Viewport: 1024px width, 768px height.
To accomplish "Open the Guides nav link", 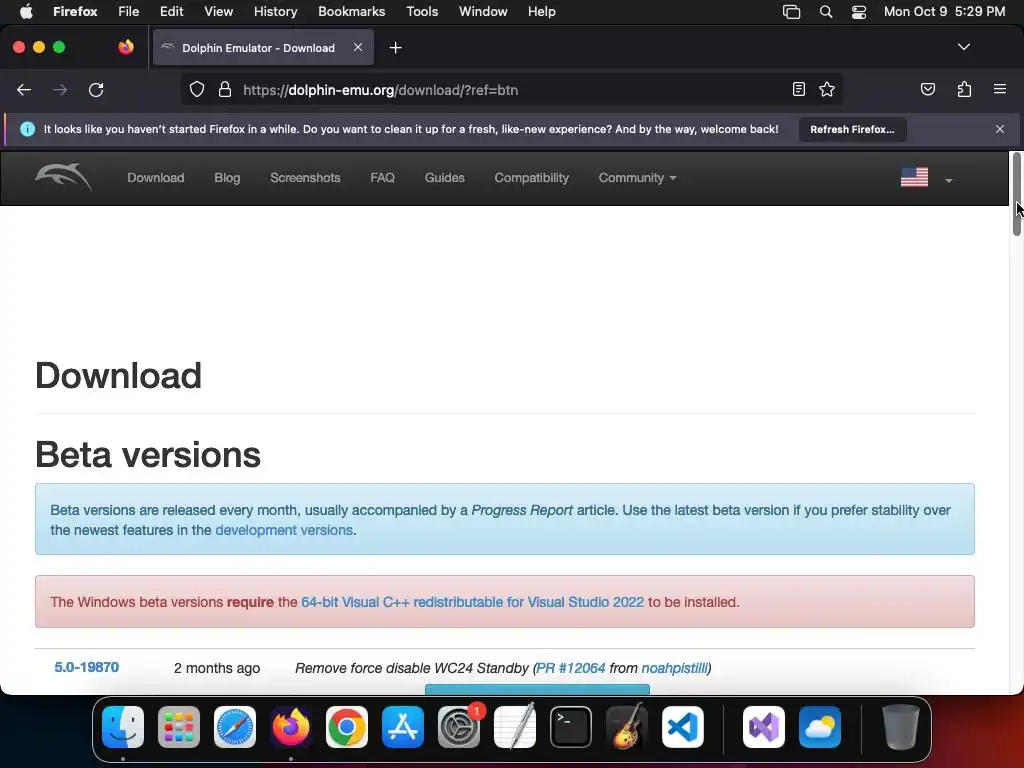I will click(x=444, y=178).
